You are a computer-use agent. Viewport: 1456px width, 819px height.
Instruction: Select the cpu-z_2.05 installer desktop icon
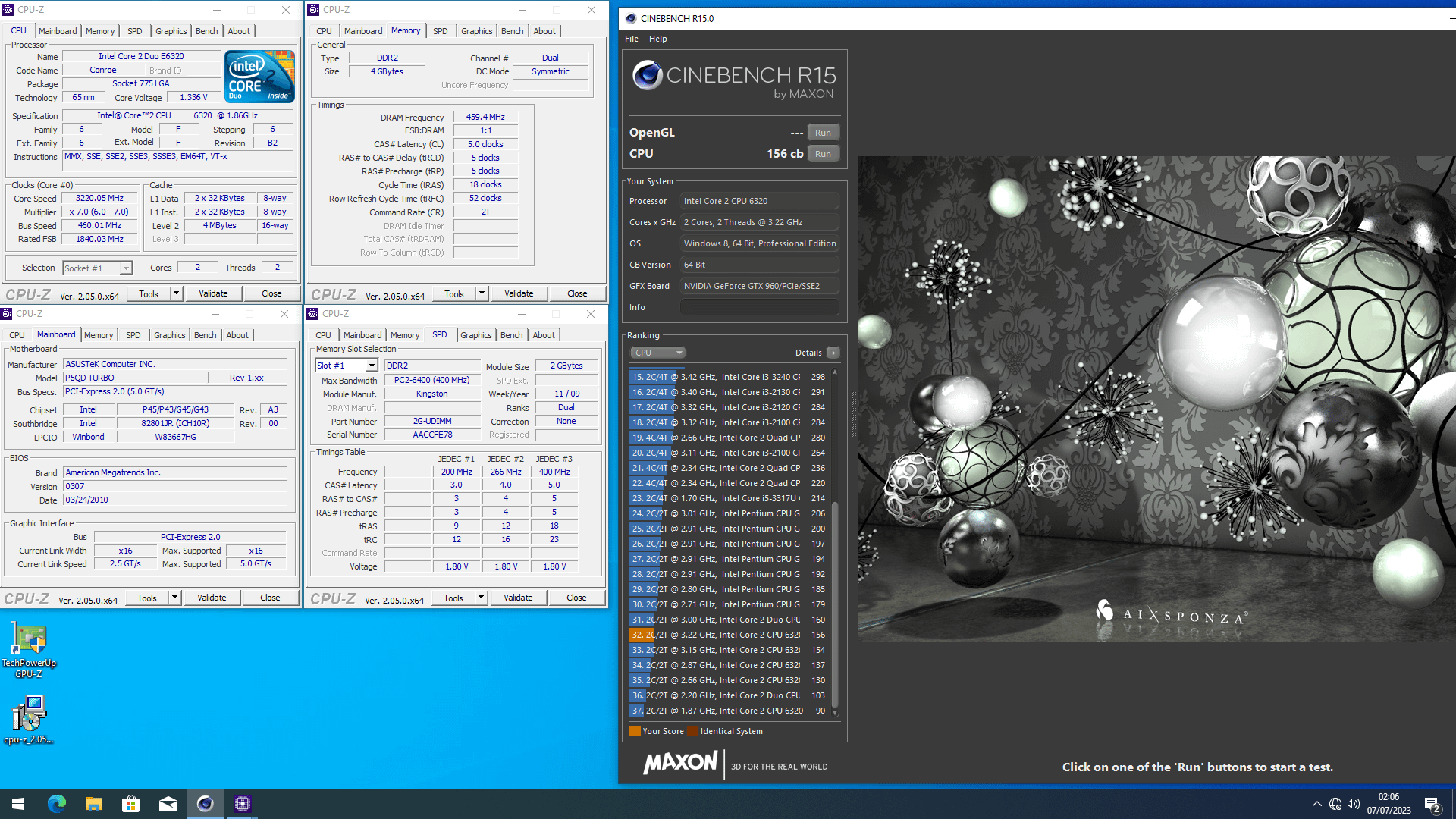[x=29, y=720]
